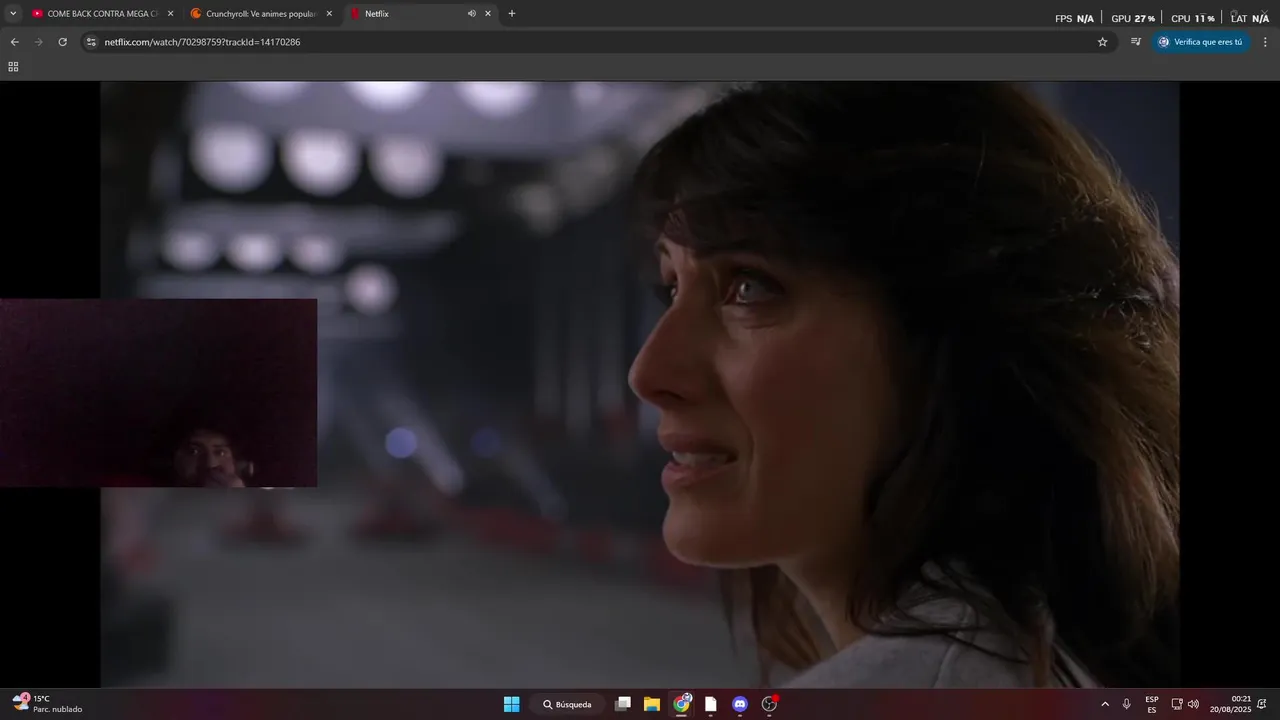Reload the Netflix page
This screenshot has height=720, width=1280.
pos(63,42)
